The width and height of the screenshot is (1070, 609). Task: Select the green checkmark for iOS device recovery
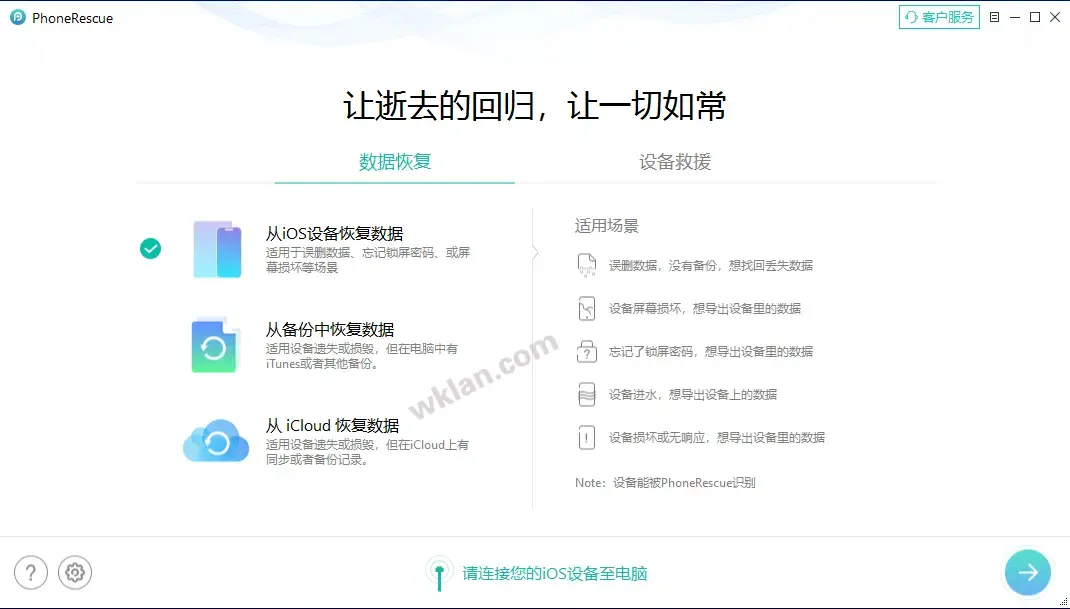(151, 249)
